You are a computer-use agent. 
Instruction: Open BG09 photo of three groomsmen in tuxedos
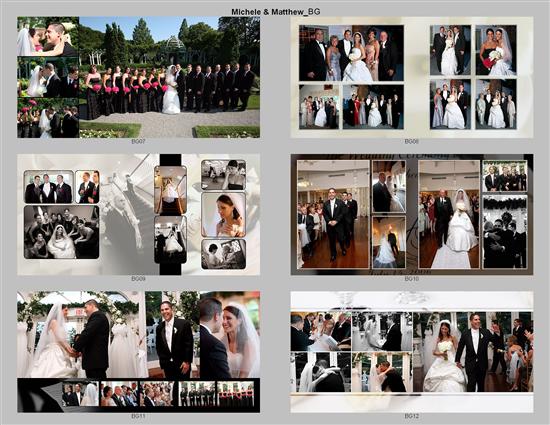(48, 187)
